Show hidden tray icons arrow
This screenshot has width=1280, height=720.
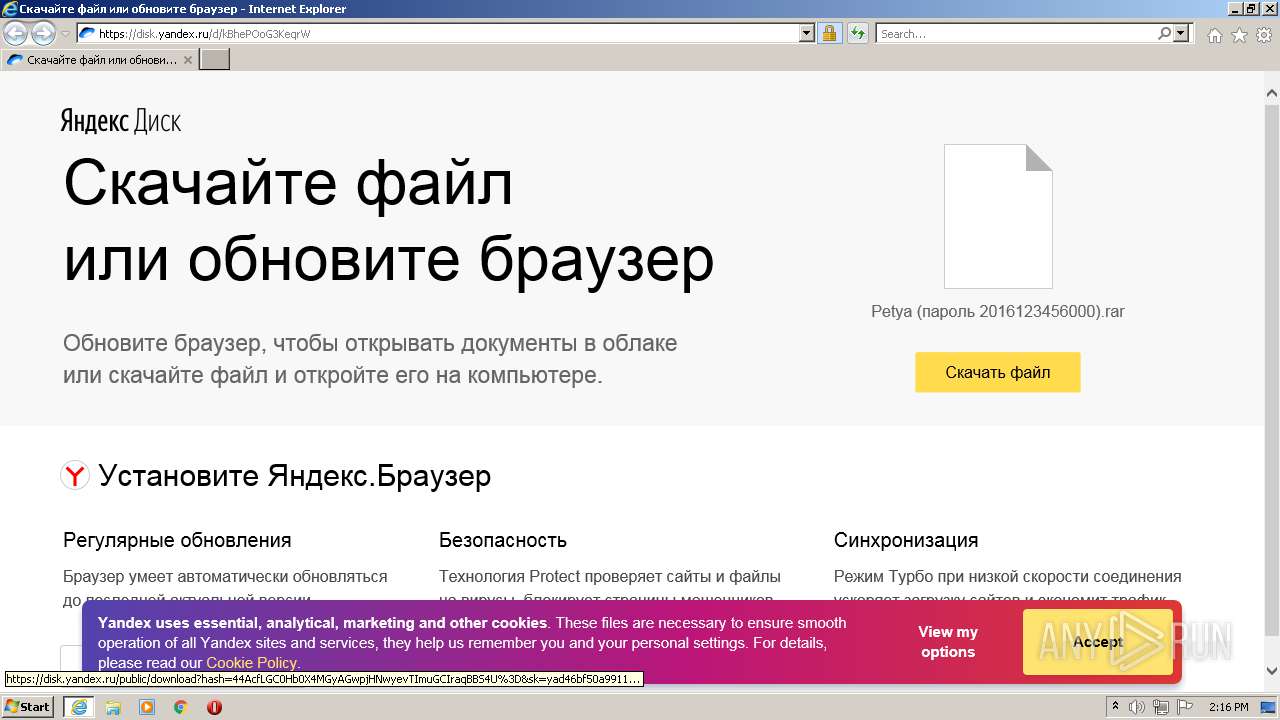click(x=1116, y=707)
